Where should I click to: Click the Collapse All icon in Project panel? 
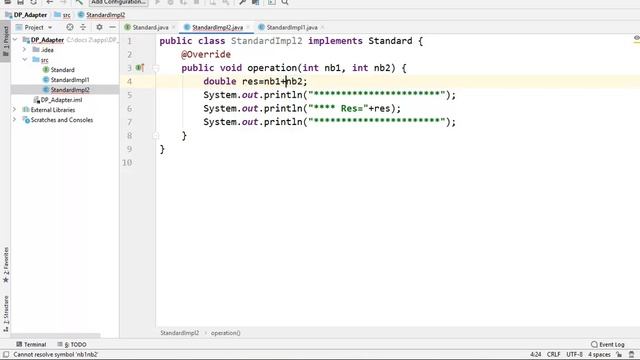[x=83, y=27]
